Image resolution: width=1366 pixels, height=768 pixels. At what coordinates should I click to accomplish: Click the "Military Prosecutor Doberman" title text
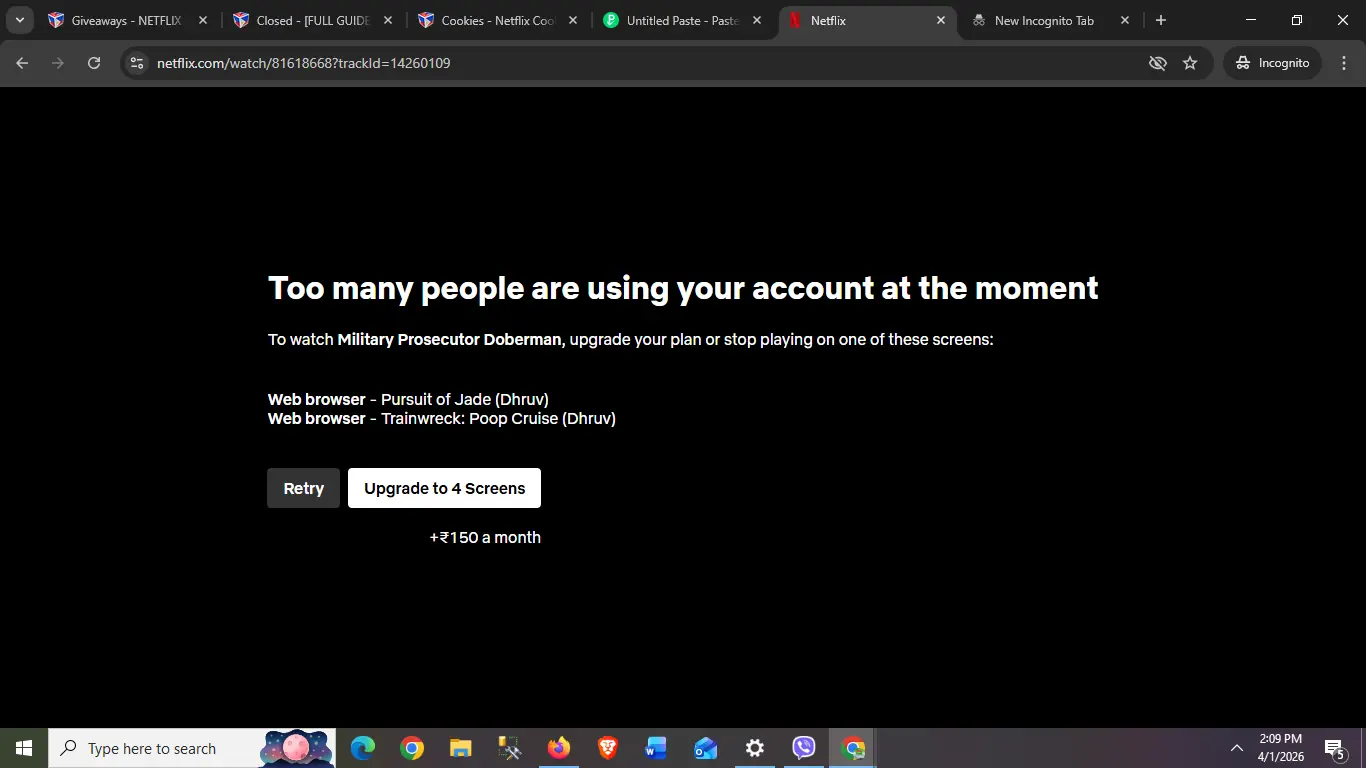449,339
